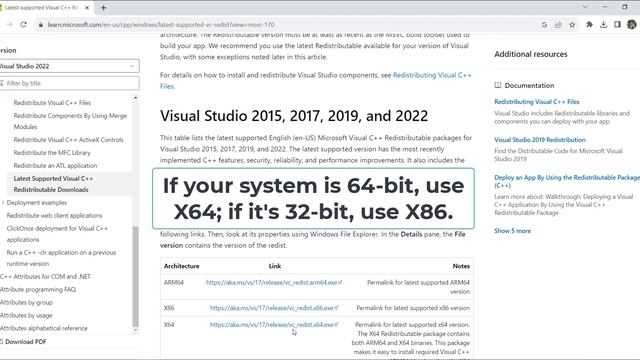The width and height of the screenshot is (640, 360).
Task: Click the Additional resources heading
Action: (531, 54)
